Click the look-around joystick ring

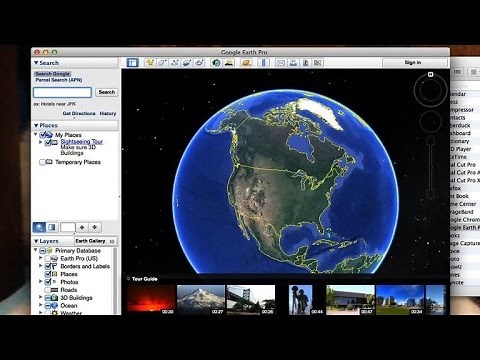pyautogui.click(x=430, y=90)
